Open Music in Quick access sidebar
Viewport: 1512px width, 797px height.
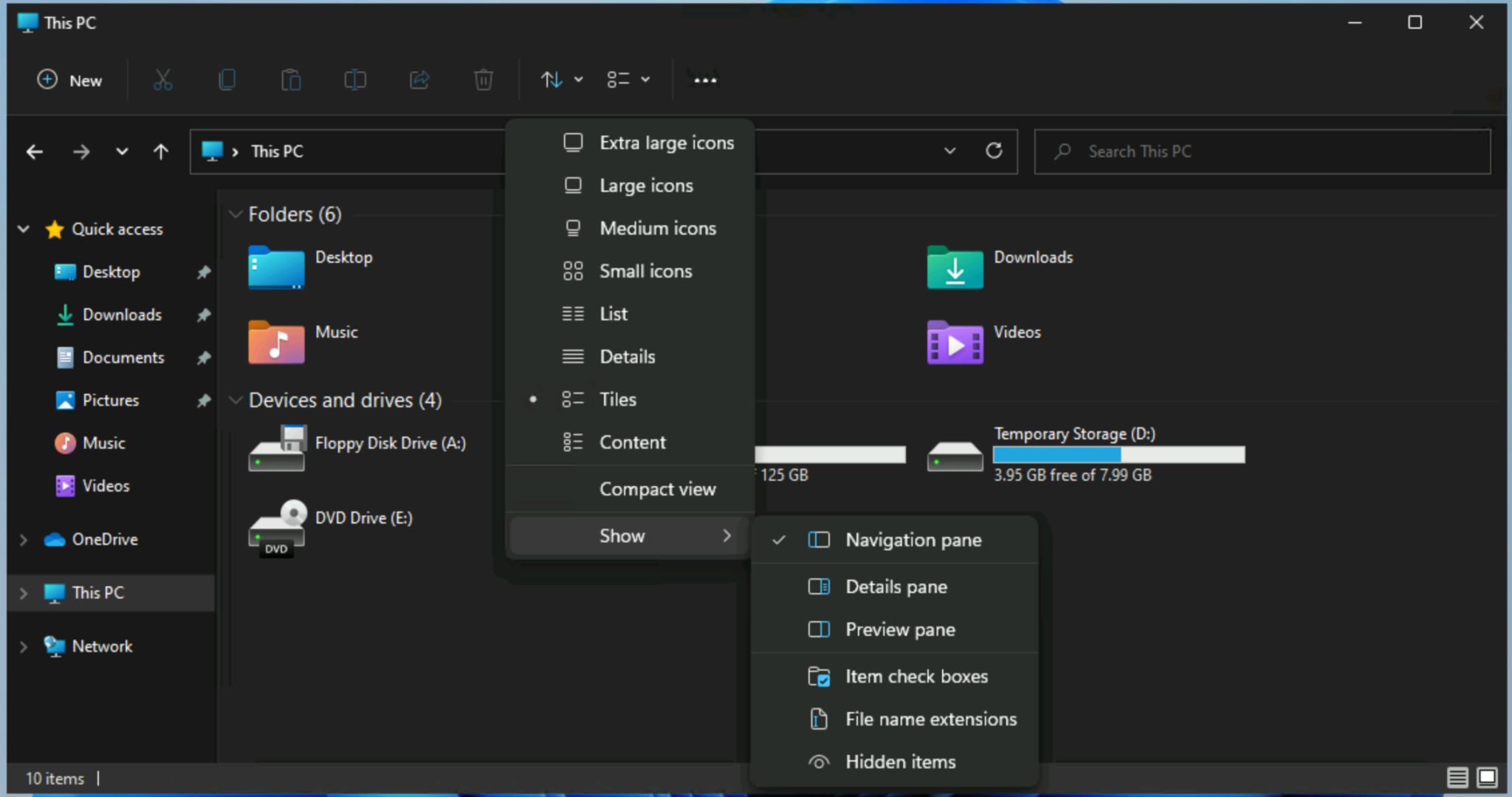103,443
